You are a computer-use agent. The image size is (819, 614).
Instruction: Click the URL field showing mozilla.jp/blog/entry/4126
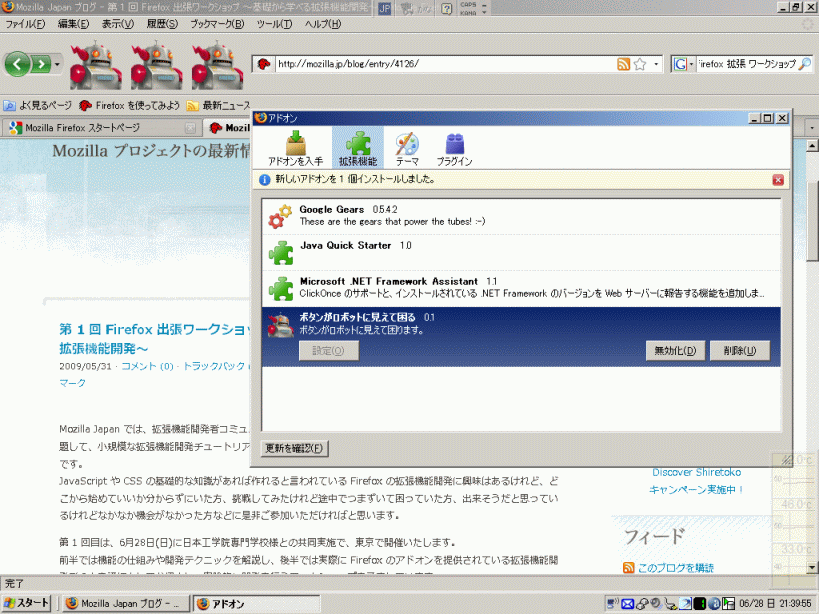pyautogui.click(x=446, y=64)
